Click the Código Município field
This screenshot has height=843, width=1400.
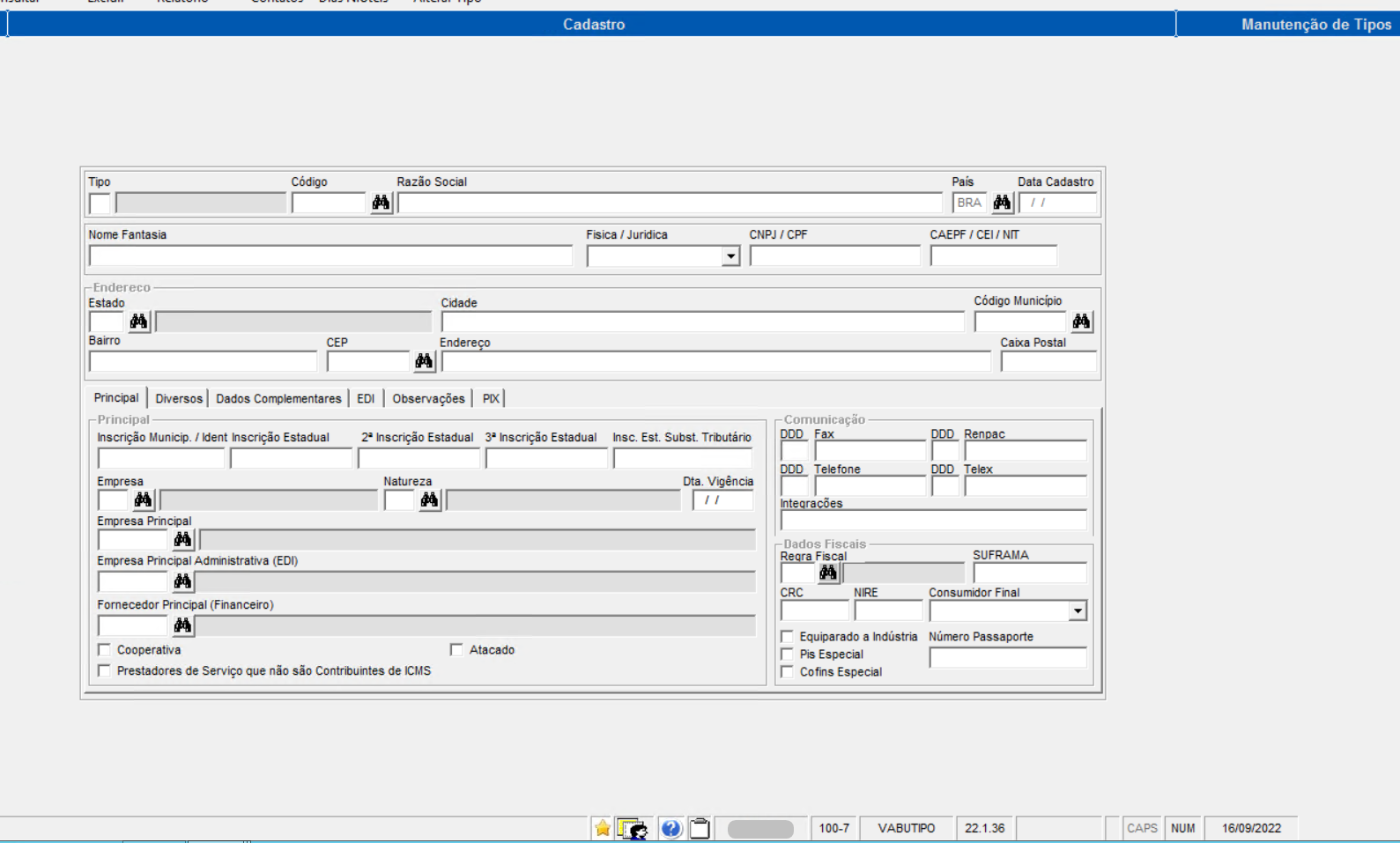tap(1020, 322)
